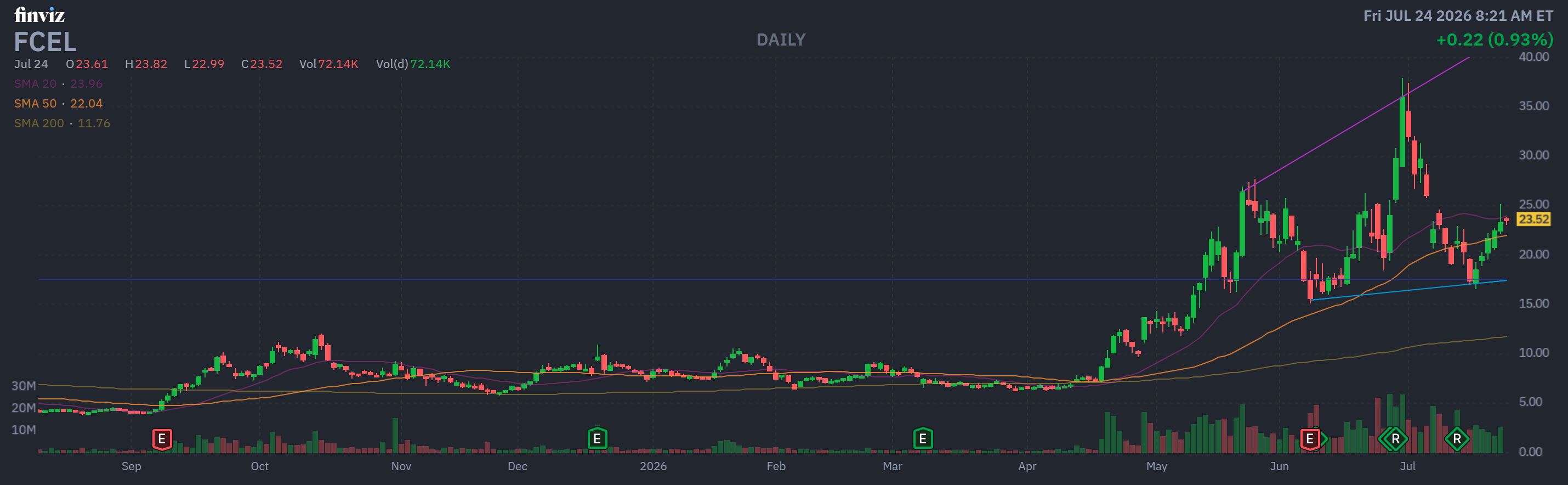Click the finviz logo
Viewport: 1568px width, 485px height.
(39, 15)
